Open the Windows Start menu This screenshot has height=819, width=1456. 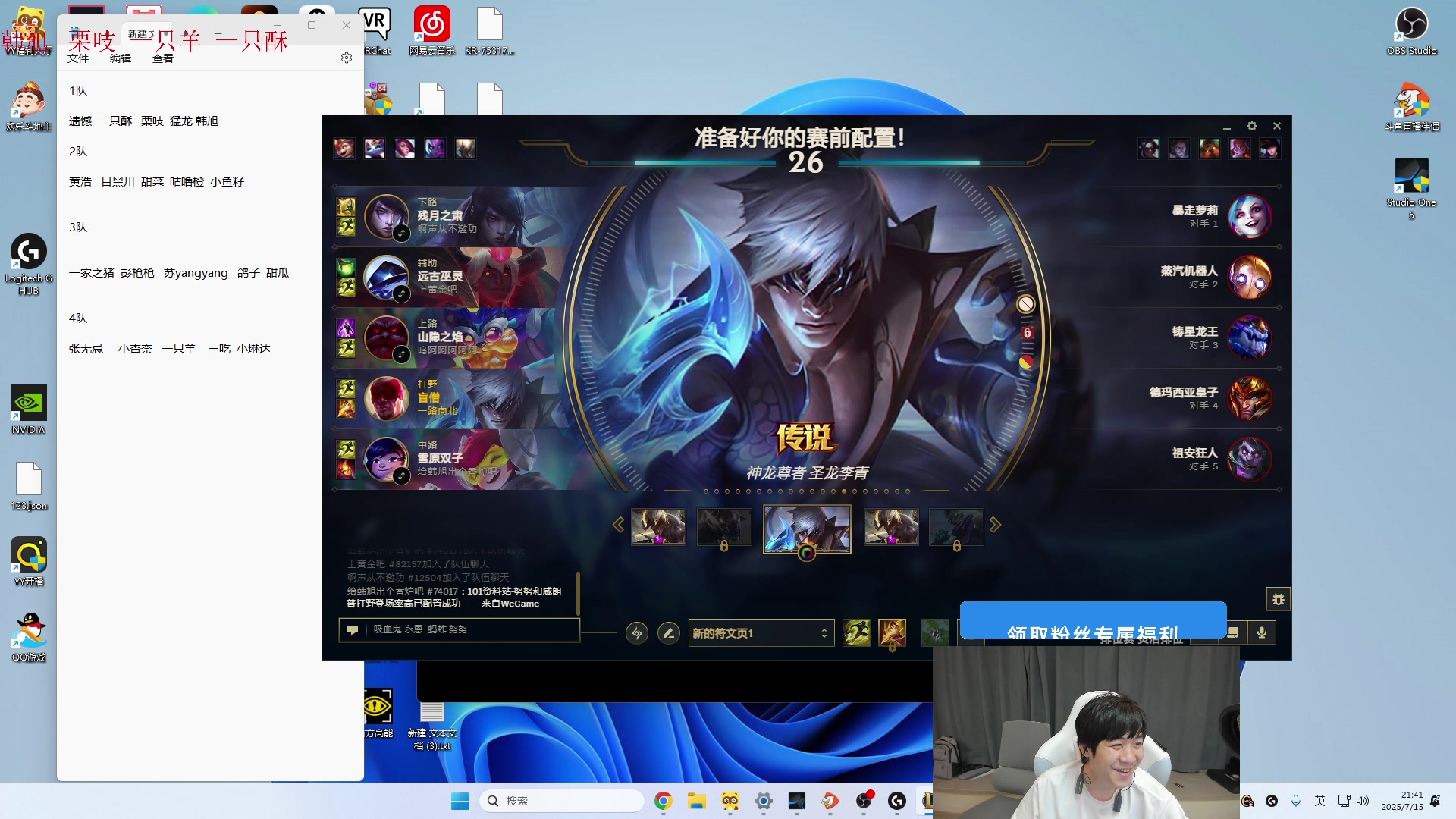(x=460, y=801)
